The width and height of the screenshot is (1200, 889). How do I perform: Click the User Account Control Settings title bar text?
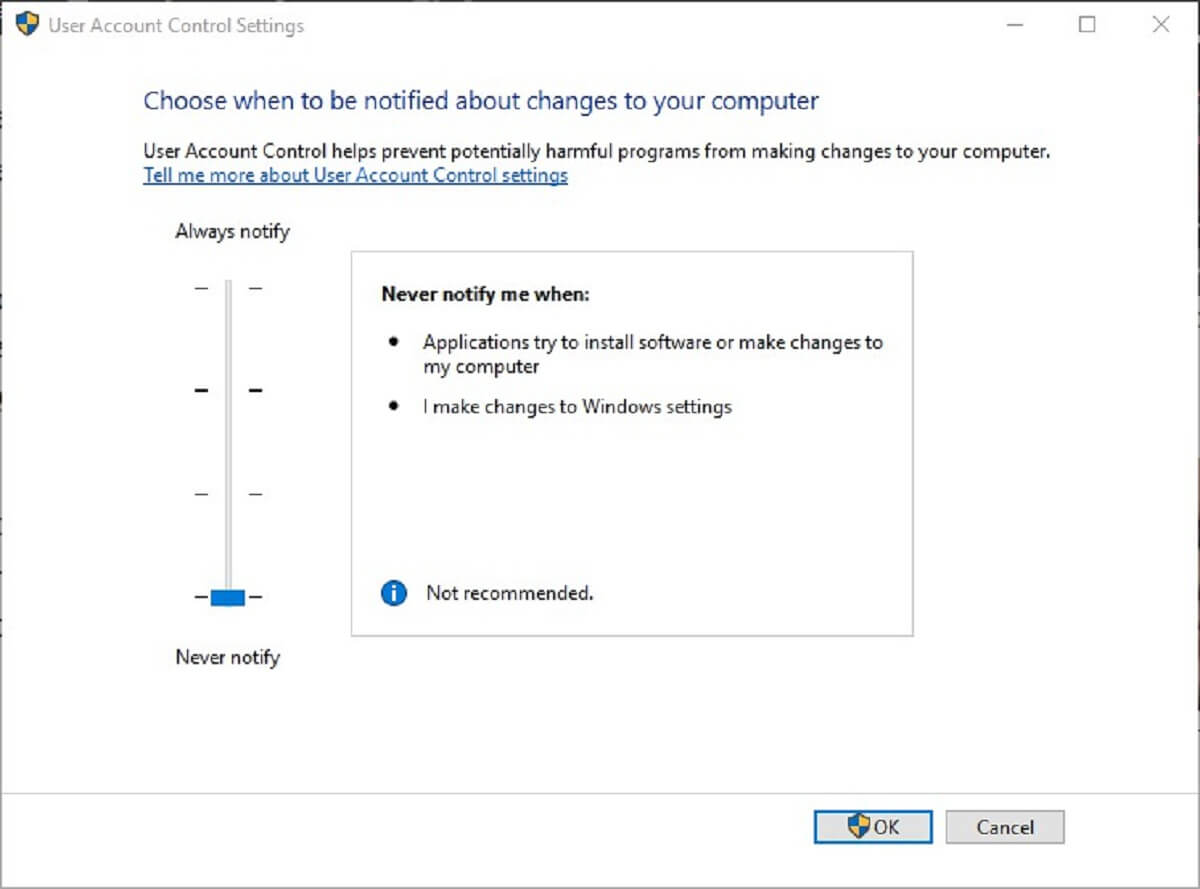176,25
